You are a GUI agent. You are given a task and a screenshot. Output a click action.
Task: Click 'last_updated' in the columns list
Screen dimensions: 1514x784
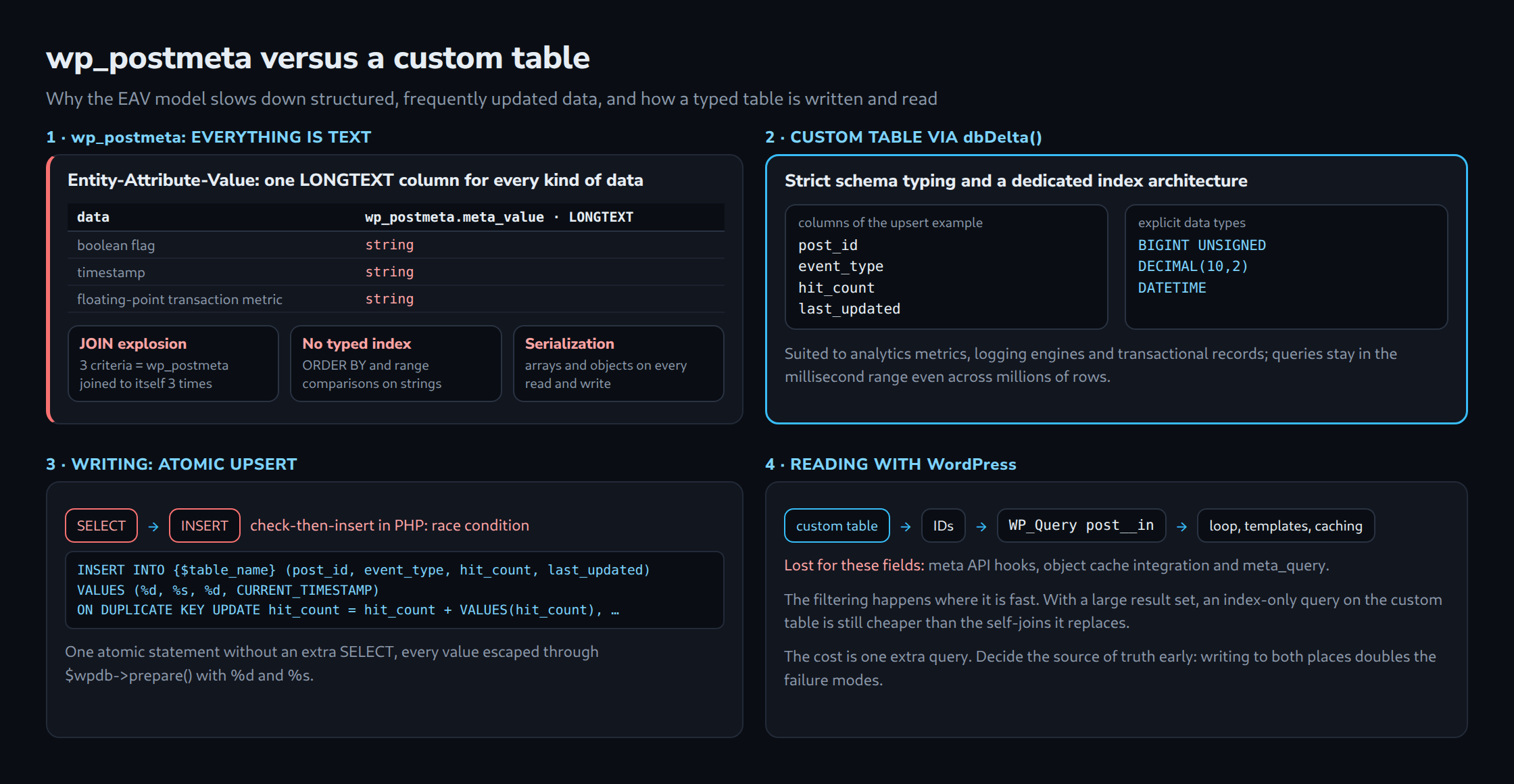coord(850,309)
